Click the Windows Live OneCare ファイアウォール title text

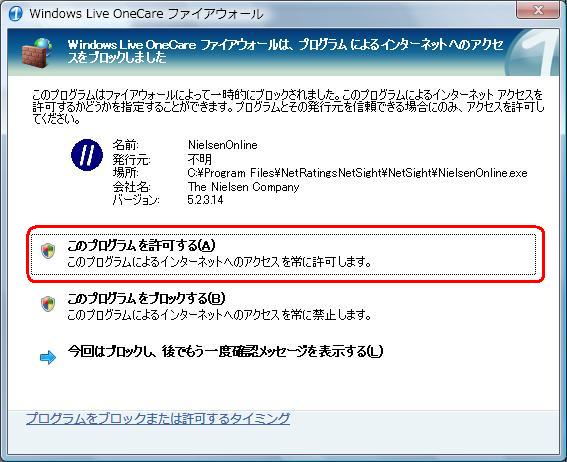coord(146,14)
